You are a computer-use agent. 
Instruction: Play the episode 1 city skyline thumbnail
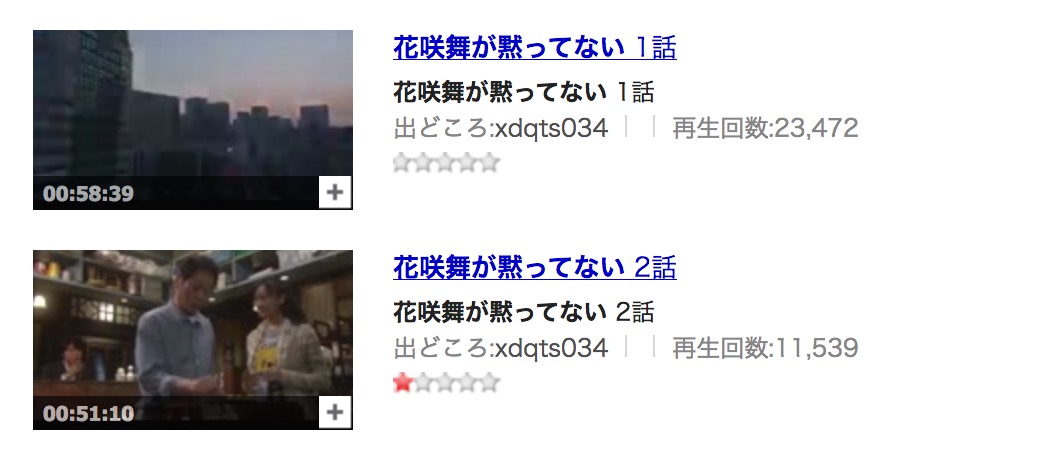193,120
